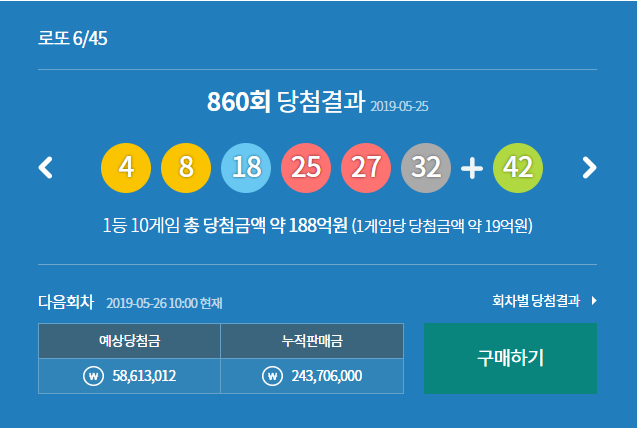Click the 860회 당첨결과 heading
637x428 pixels.
[285, 103]
